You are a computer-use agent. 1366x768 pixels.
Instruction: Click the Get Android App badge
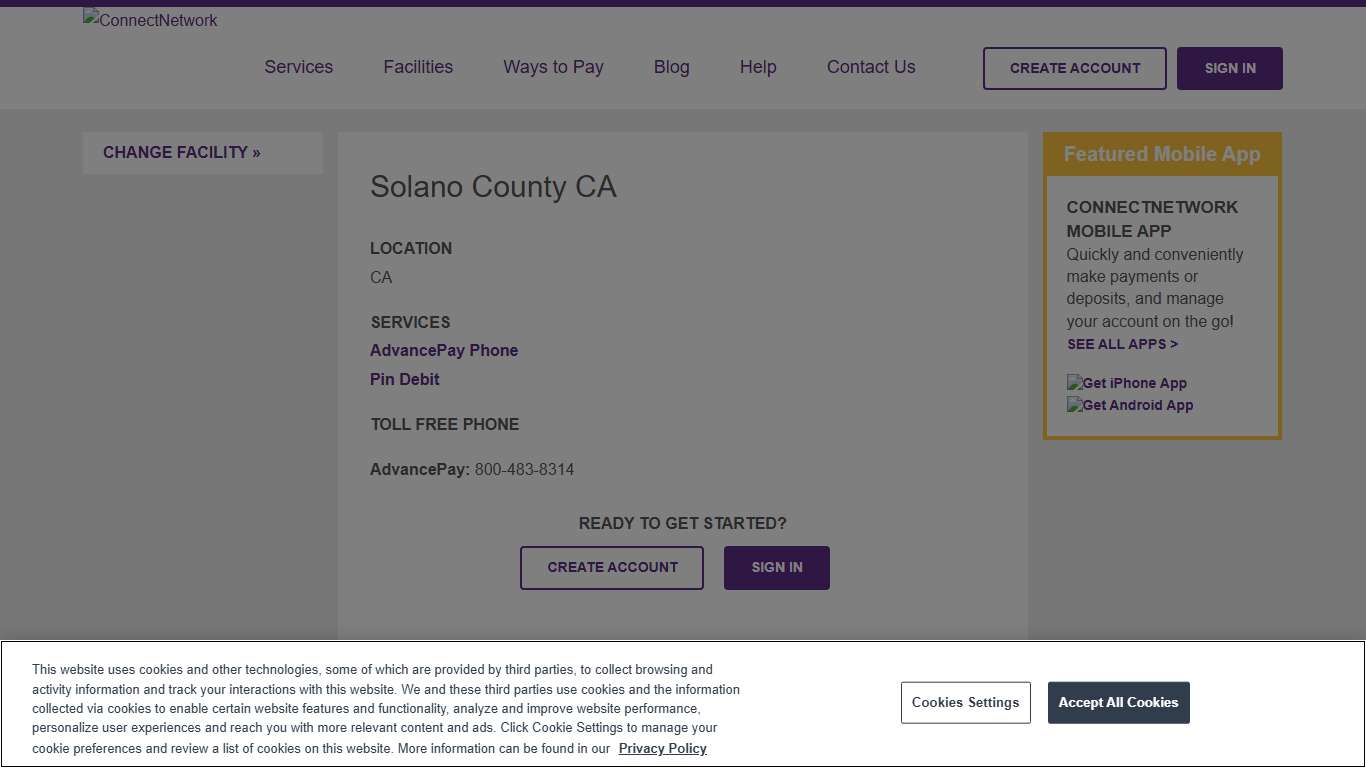point(1129,405)
